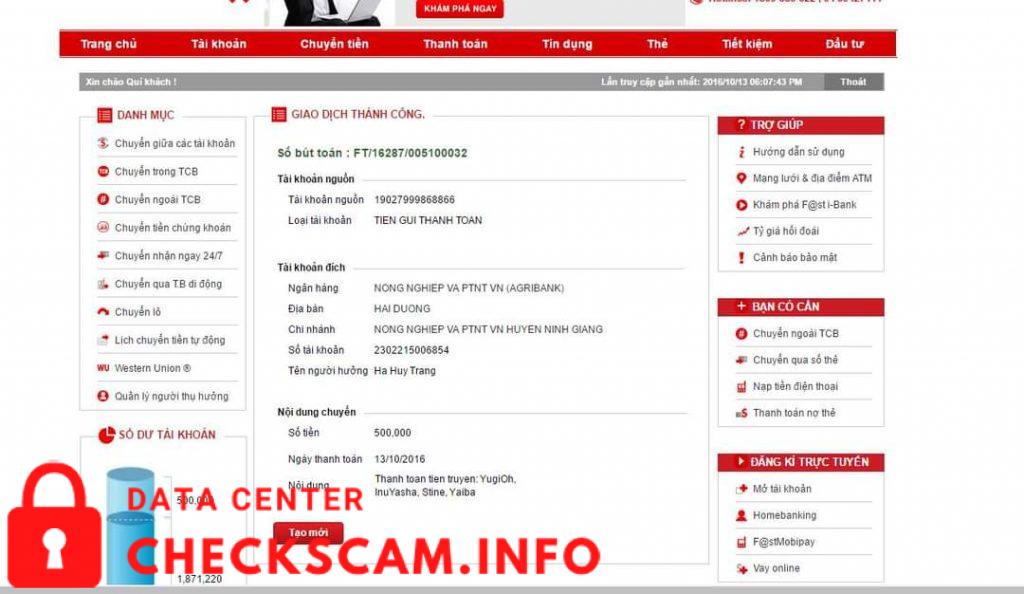Click icon beside Chuyển tiền chứng khoán

(103, 227)
